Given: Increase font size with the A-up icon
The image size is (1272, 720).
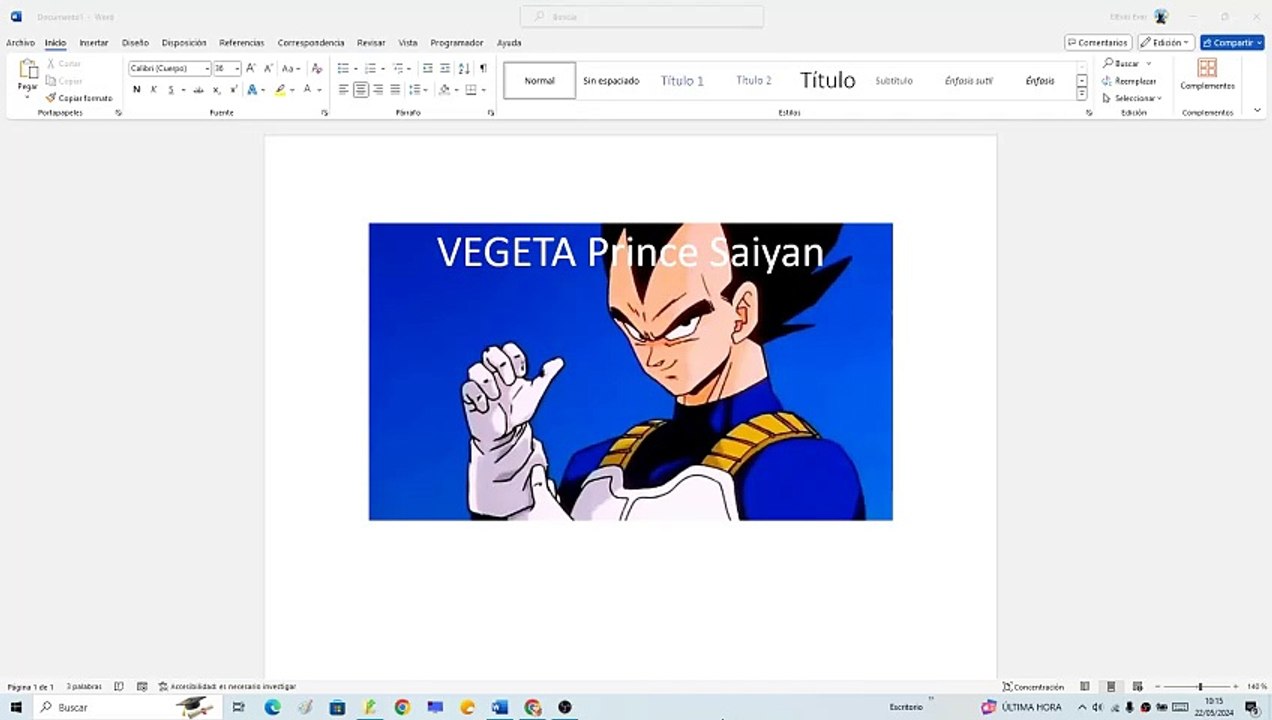Looking at the screenshot, I should click(x=251, y=68).
